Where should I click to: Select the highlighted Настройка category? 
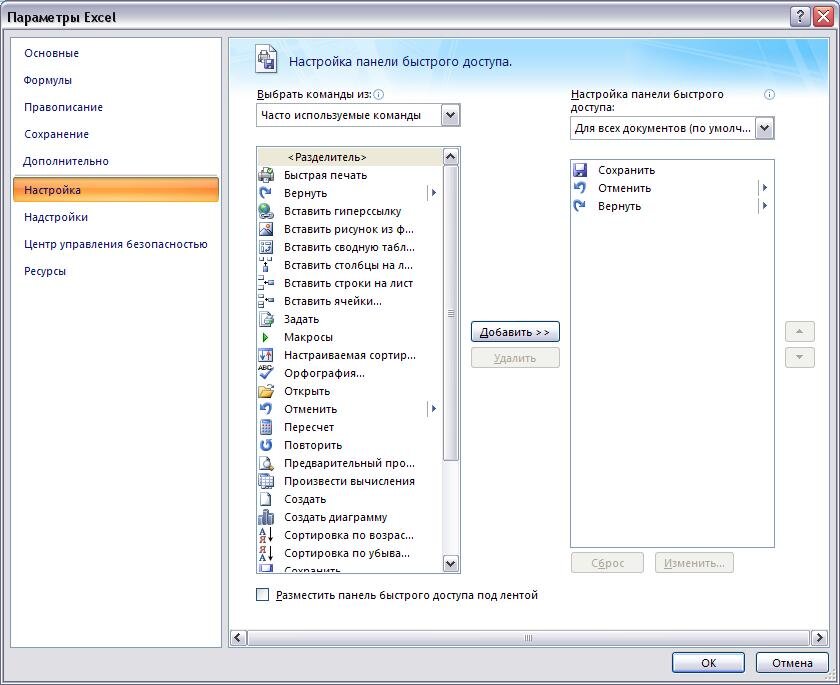click(x=116, y=190)
